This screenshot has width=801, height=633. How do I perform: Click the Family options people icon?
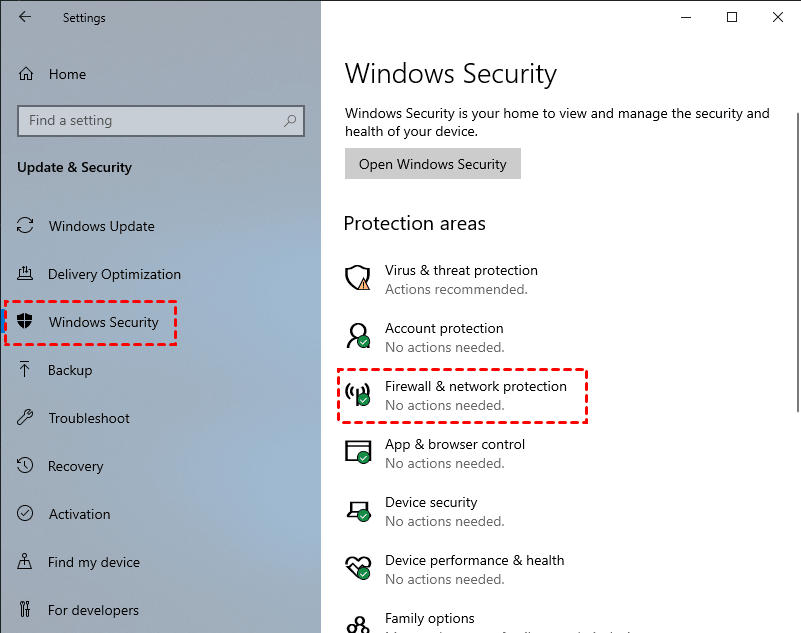pyautogui.click(x=357, y=624)
